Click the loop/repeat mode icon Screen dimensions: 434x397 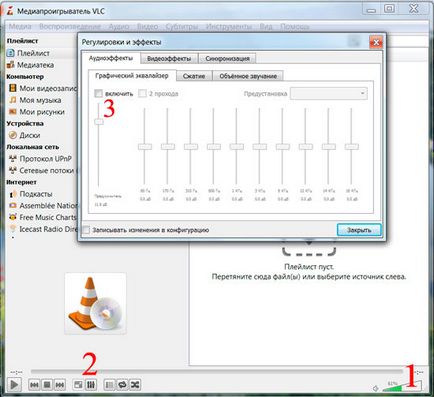click(122, 385)
